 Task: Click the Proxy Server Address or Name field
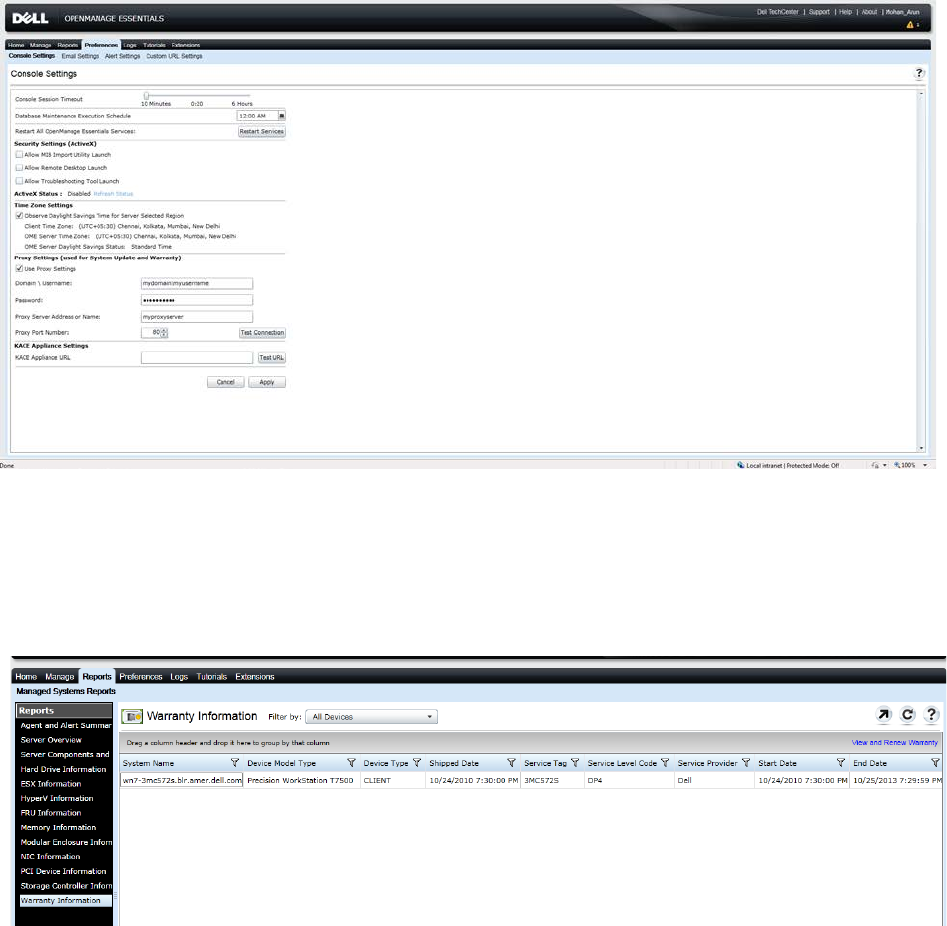(x=197, y=317)
